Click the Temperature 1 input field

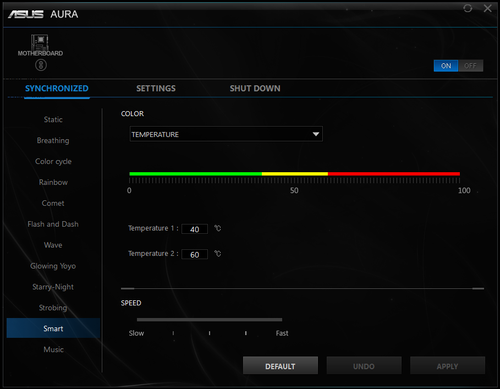(x=195, y=229)
